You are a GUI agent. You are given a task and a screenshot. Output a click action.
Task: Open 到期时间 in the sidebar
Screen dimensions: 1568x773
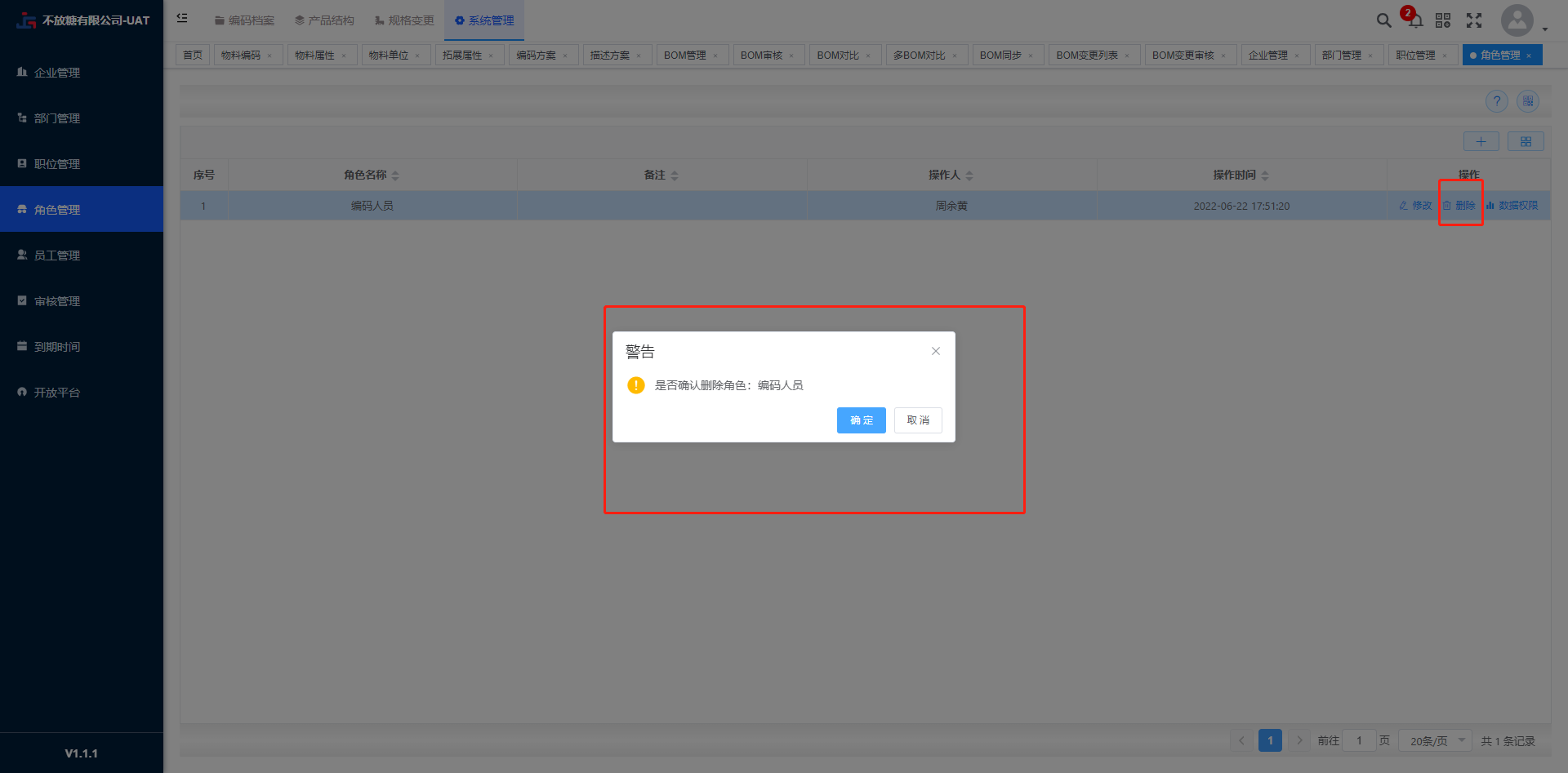click(82, 347)
